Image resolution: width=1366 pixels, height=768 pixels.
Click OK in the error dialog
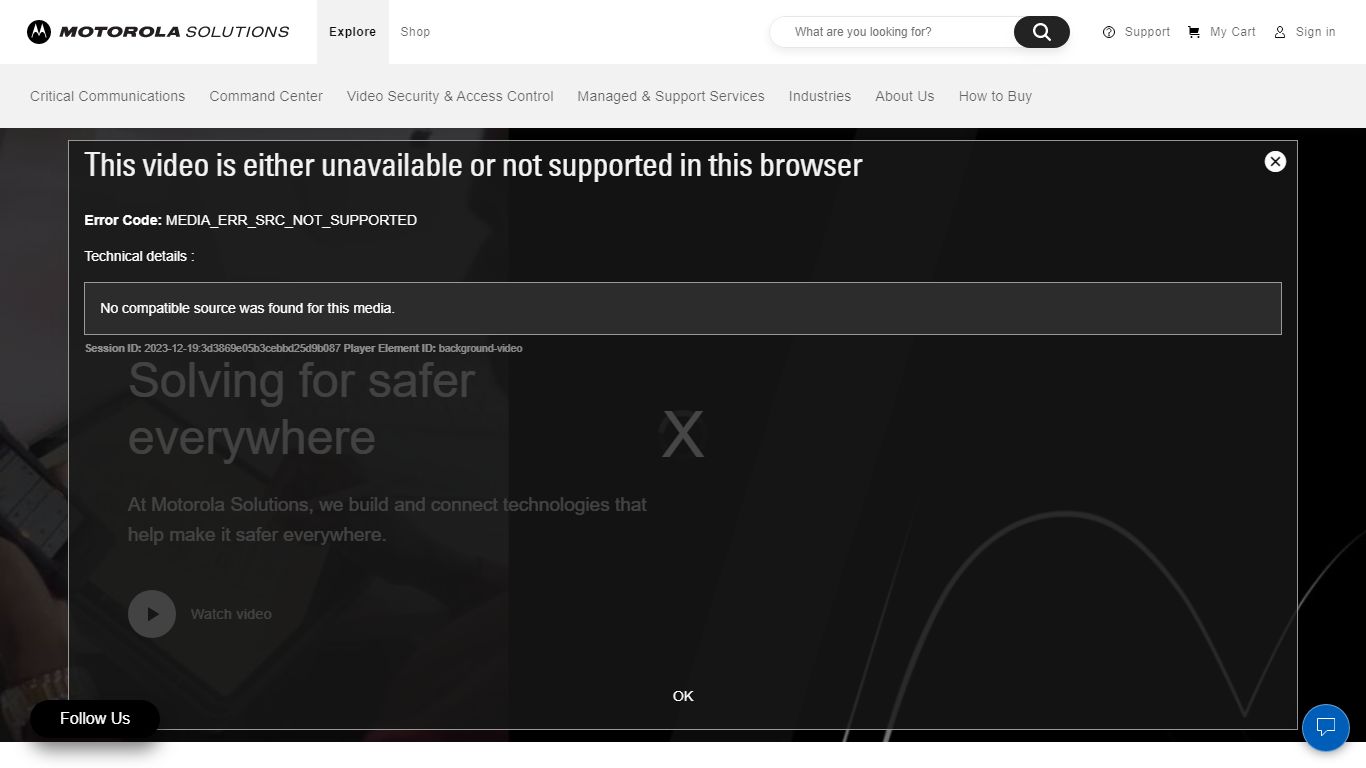pos(683,696)
